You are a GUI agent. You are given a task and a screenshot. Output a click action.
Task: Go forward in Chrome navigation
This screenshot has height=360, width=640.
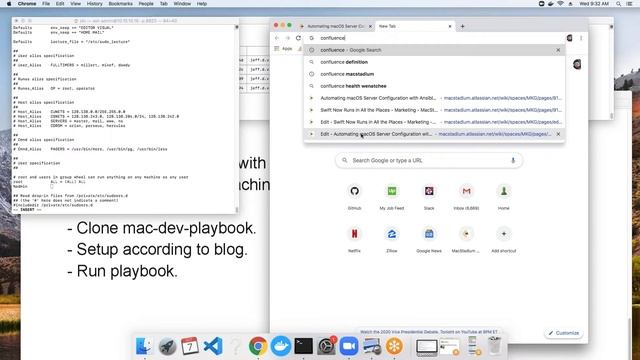(287, 38)
